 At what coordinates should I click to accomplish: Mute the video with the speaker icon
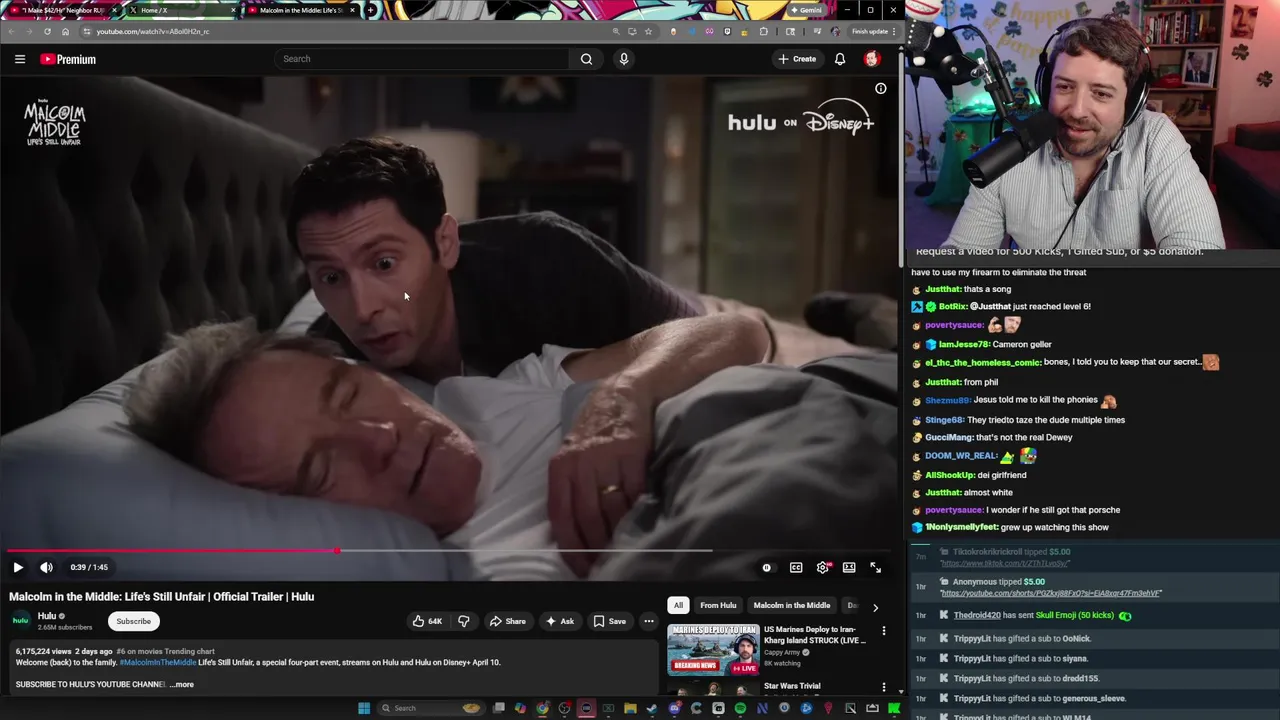(x=46, y=567)
